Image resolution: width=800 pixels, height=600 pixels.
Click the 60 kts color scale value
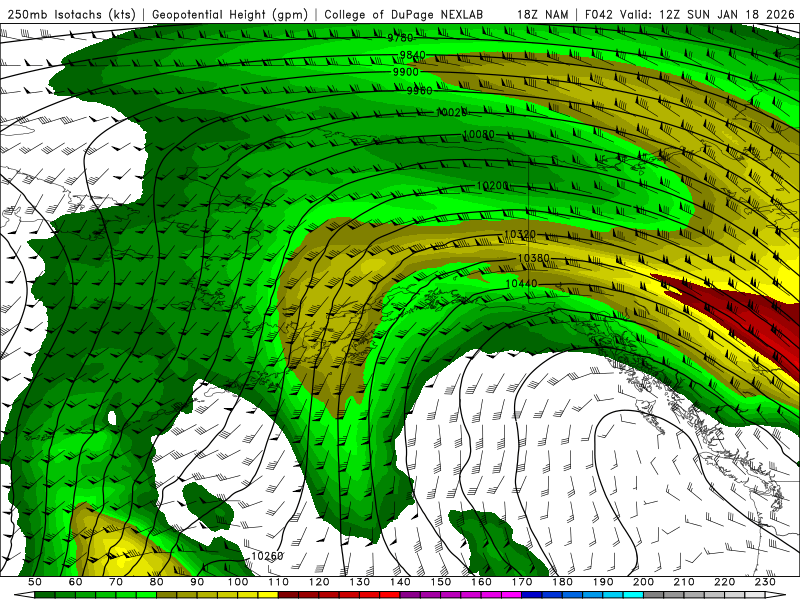76,582
